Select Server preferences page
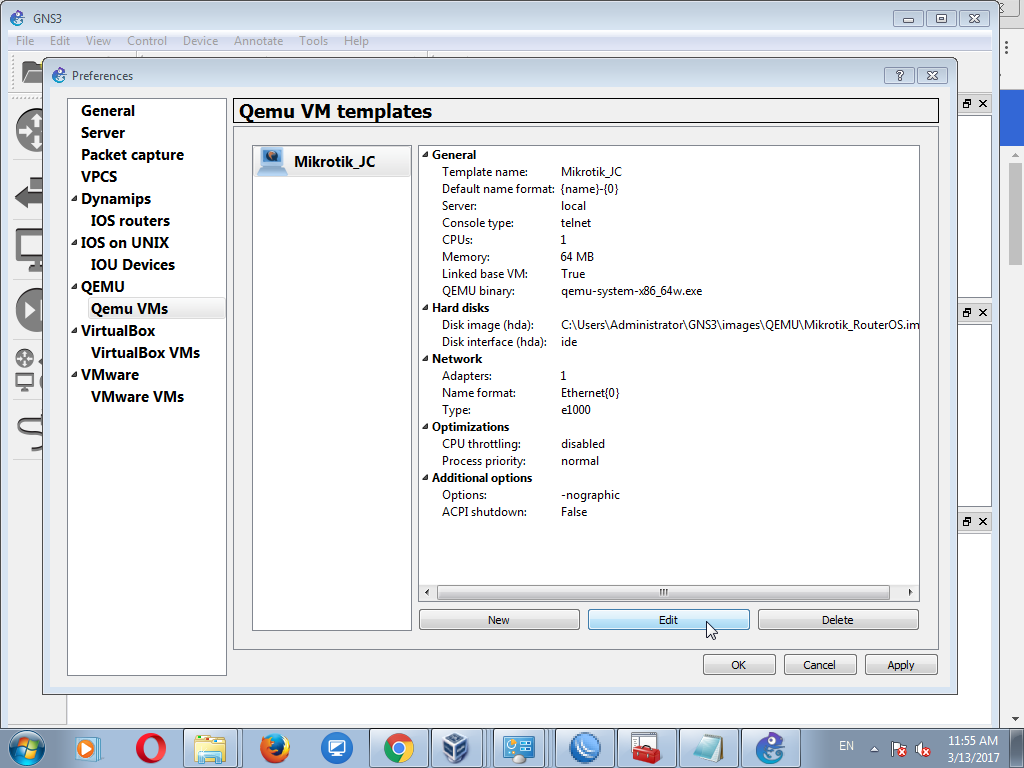This screenshot has width=1024, height=768. click(x=103, y=133)
